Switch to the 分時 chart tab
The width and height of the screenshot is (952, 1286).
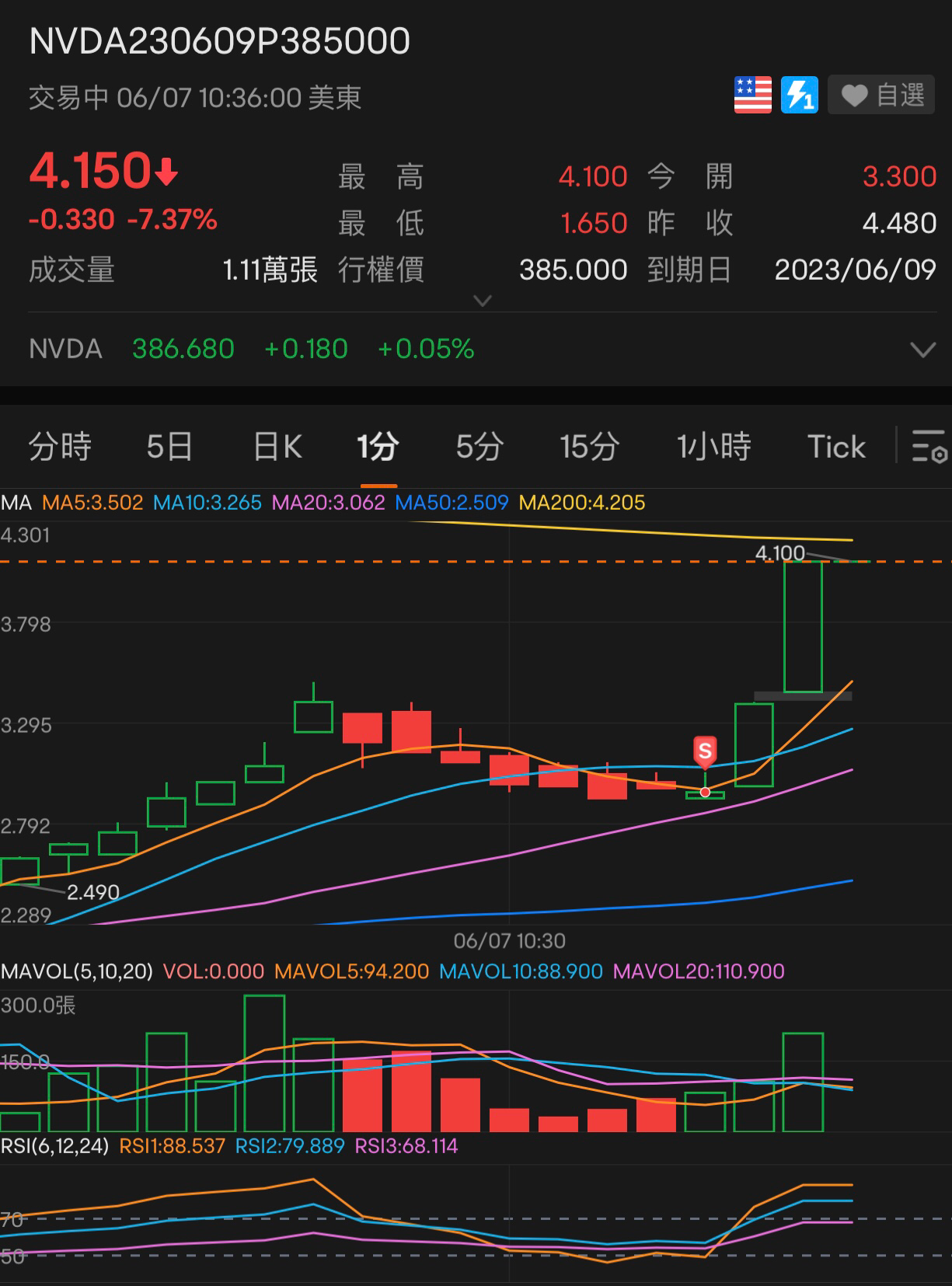click(60, 447)
